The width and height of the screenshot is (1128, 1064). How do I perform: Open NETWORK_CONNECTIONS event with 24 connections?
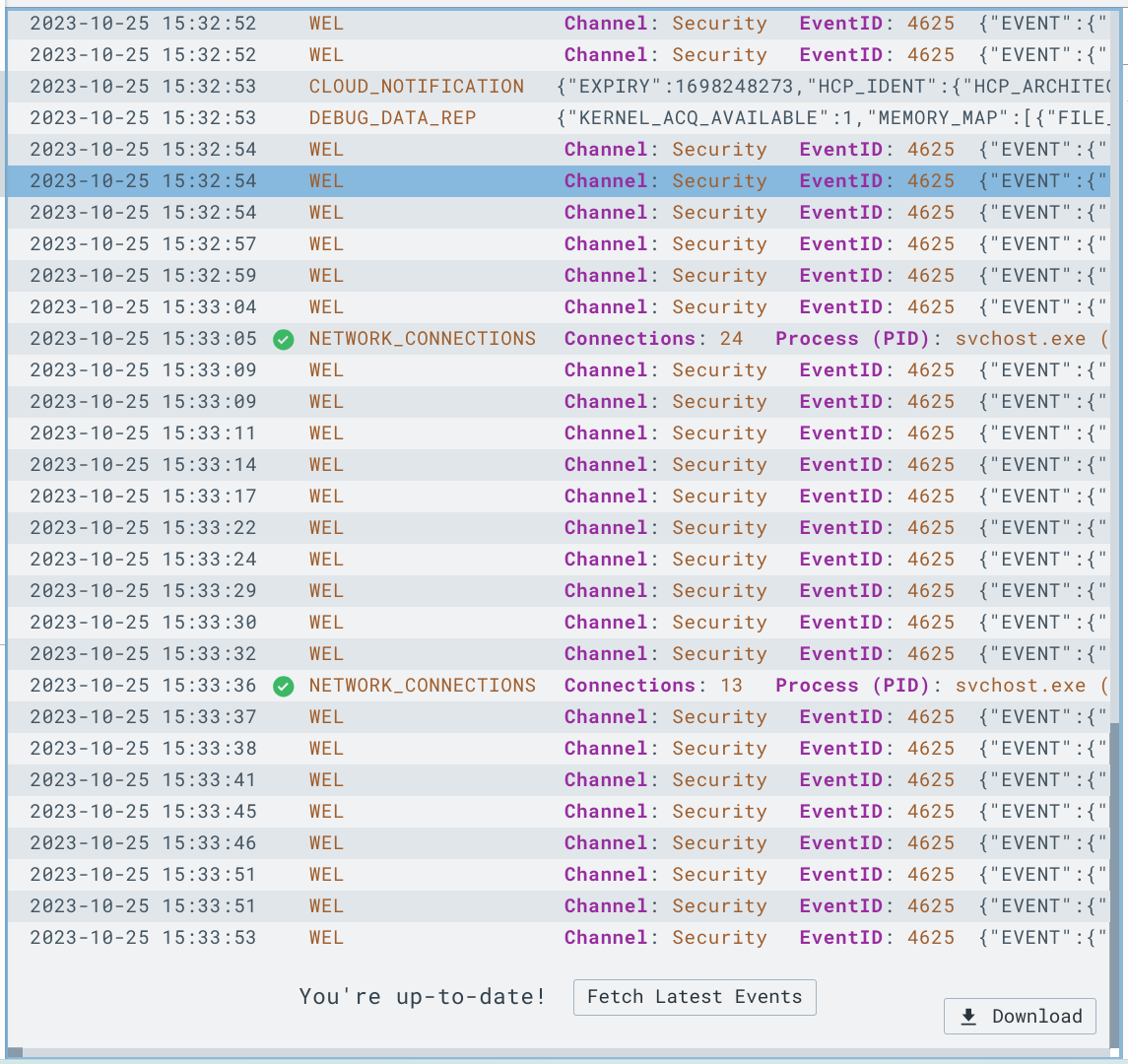pos(559,339)
